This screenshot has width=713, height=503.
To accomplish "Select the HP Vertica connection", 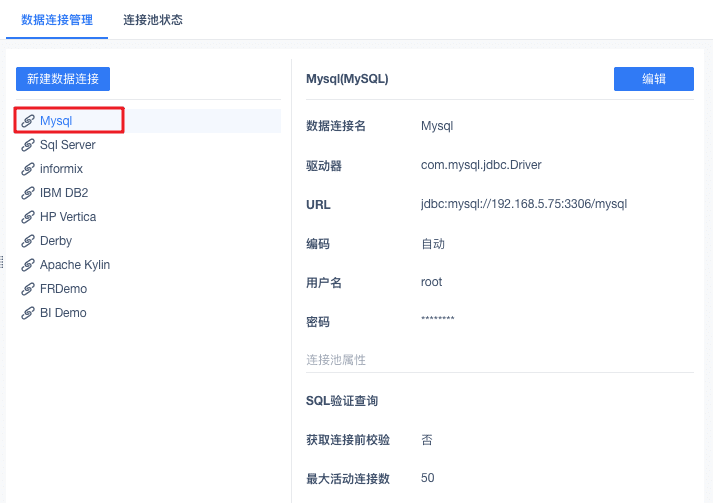I will (68, 217).
